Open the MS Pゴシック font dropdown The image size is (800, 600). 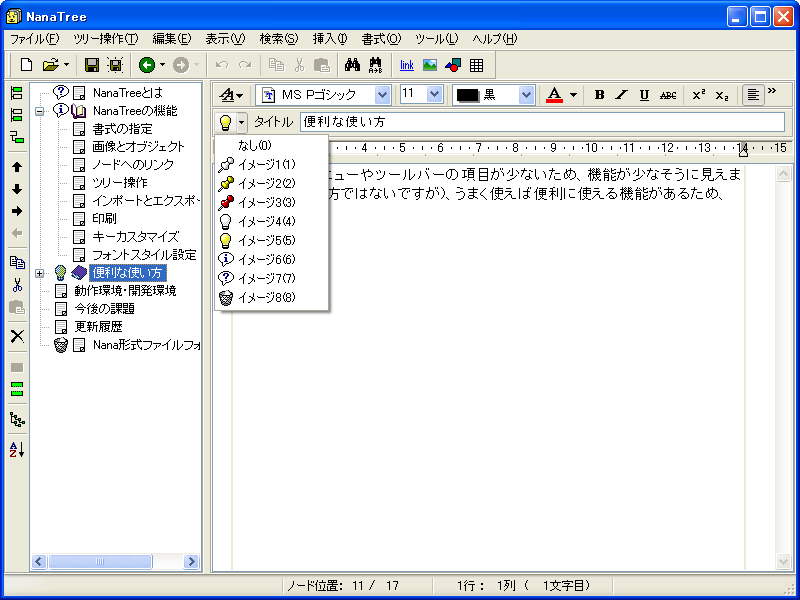382,95
